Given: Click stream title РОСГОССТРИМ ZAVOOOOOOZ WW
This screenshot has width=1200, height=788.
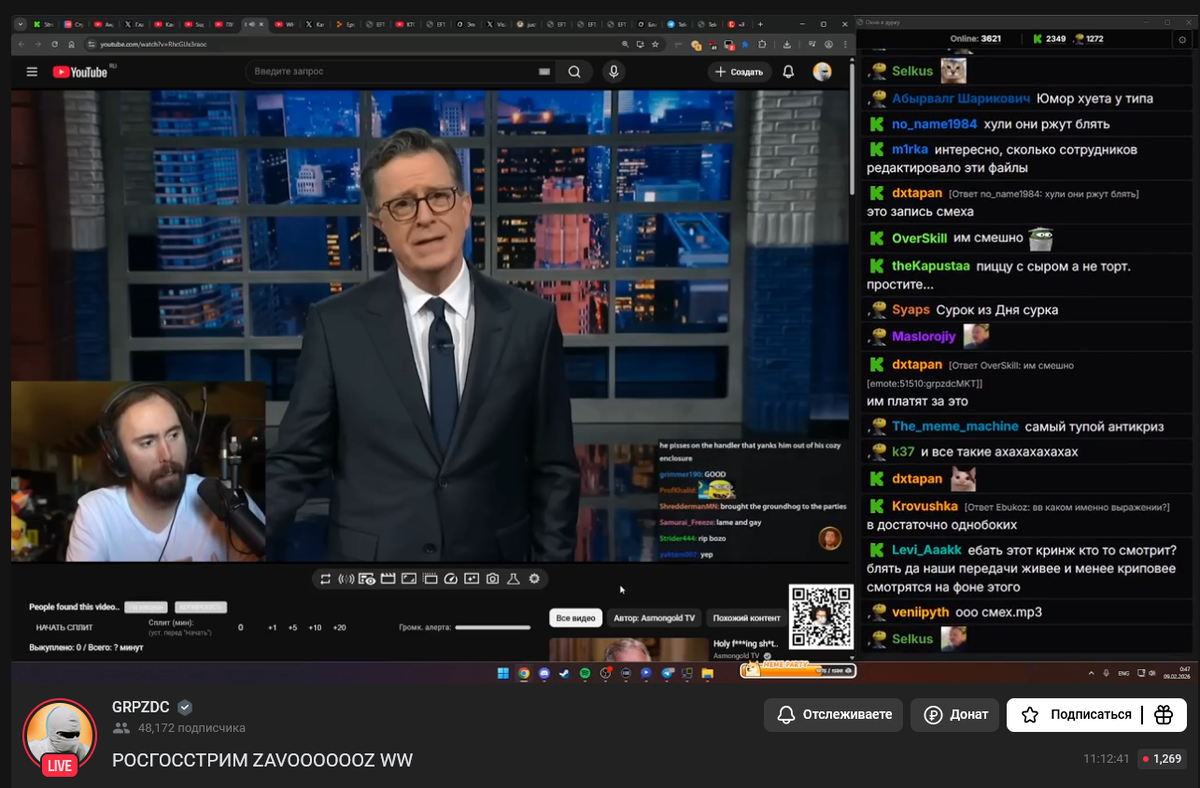Looking at the screenshot, I should click(262, 761).
